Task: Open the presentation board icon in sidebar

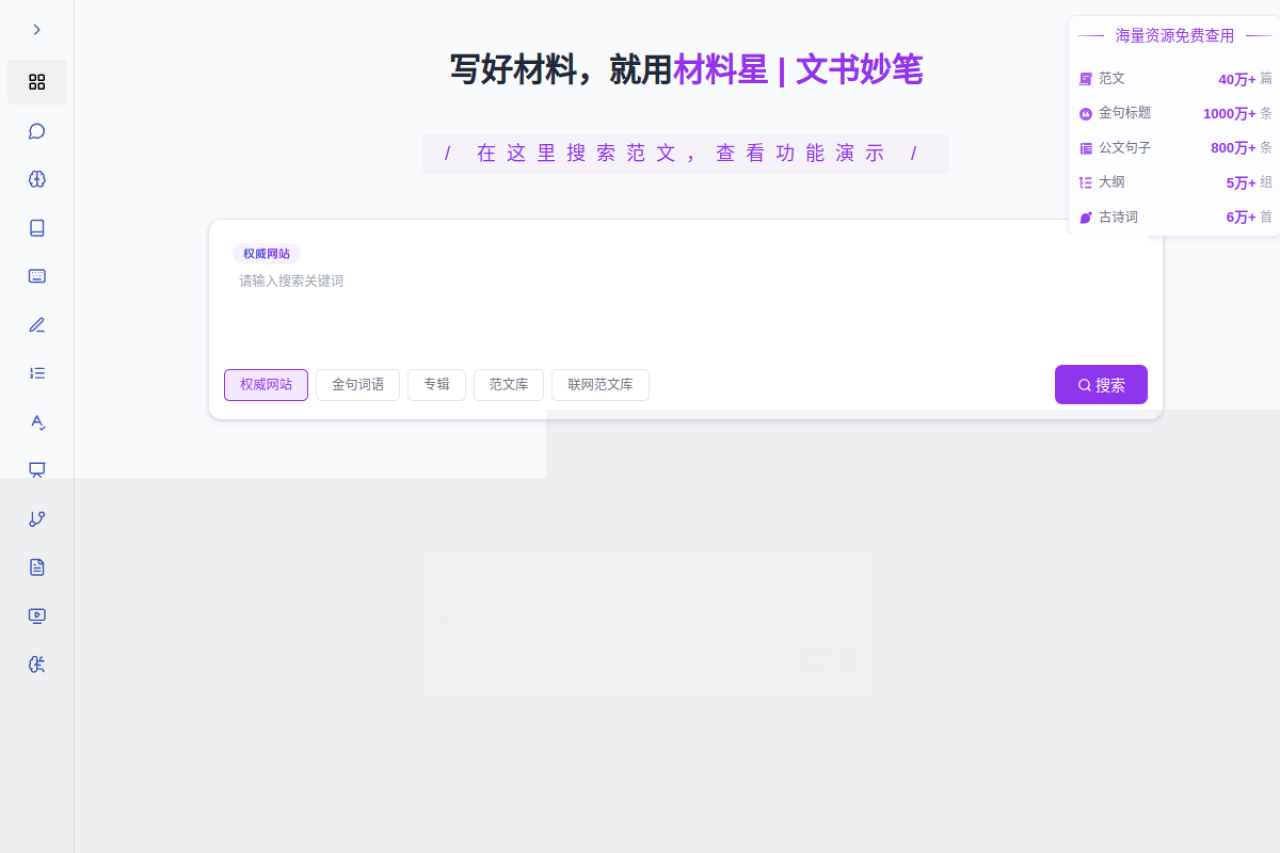Action: click(37, 470)
